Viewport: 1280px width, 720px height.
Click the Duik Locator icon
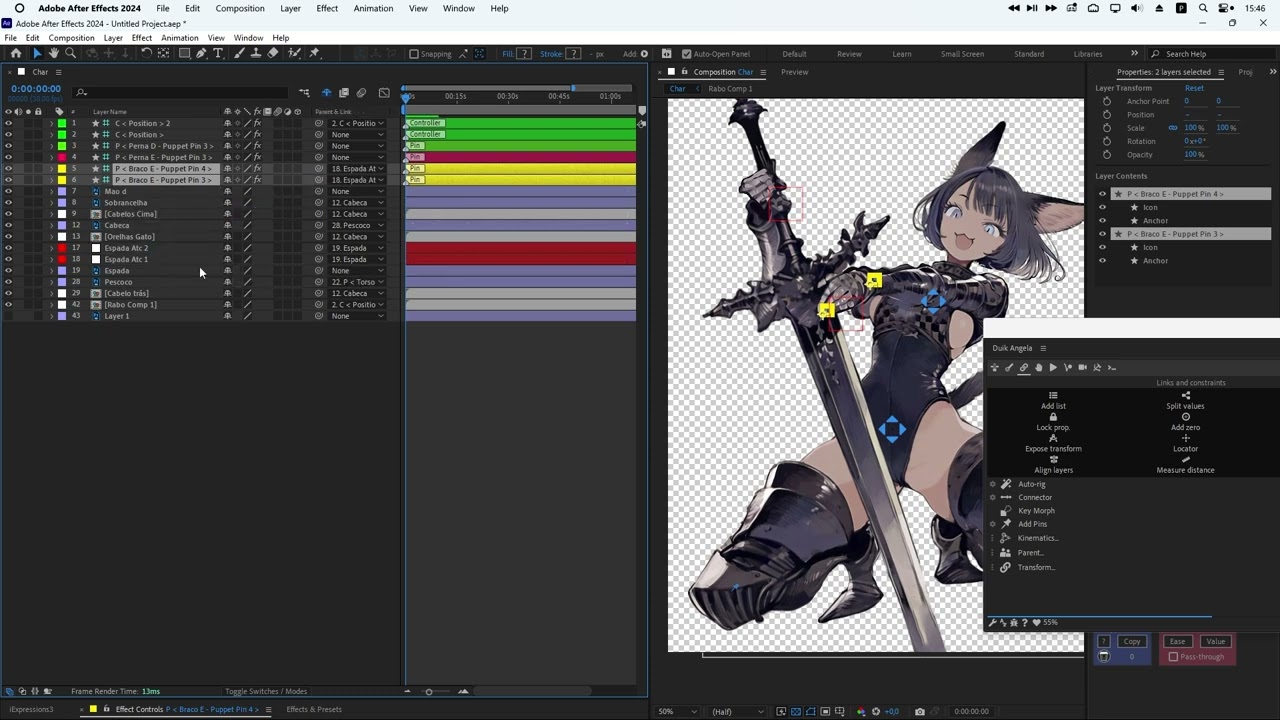[x=1186, y=438]
